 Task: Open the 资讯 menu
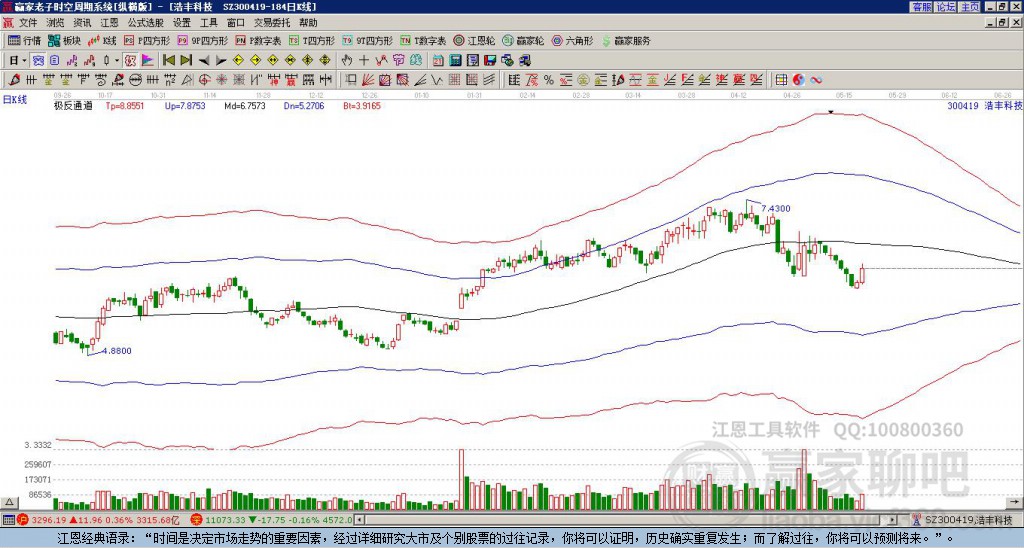[82, 23]
